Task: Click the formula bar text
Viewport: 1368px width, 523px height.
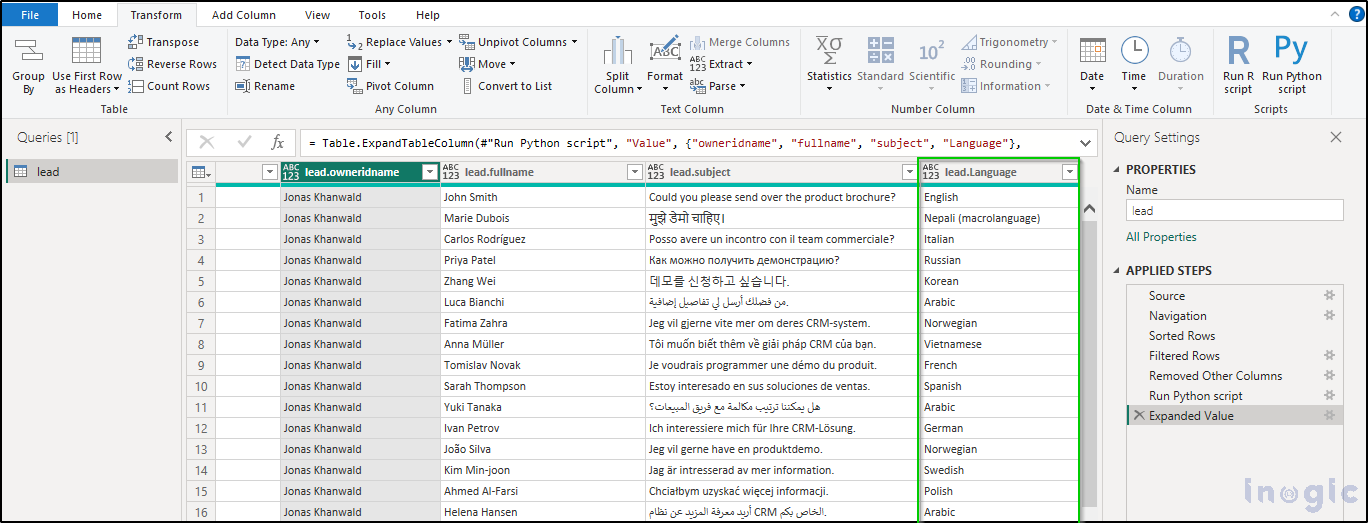Action: [x=665, y=143]
